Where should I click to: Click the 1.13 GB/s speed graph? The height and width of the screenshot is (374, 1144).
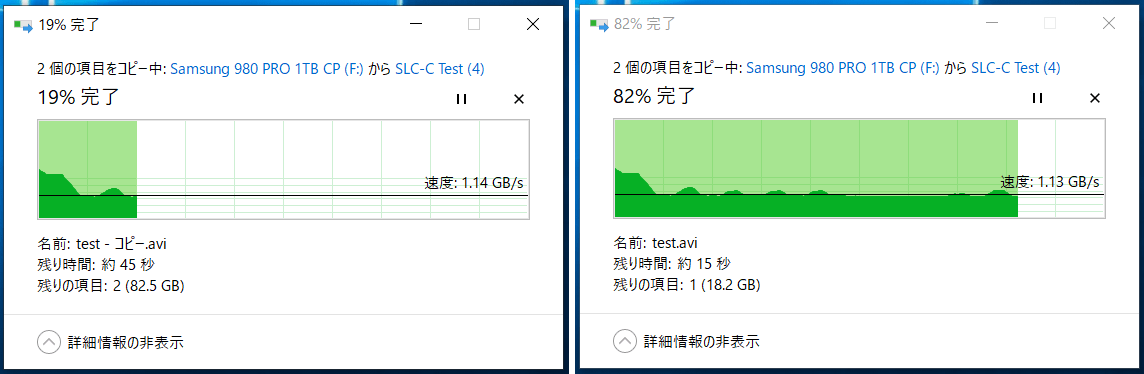(859, 170)
